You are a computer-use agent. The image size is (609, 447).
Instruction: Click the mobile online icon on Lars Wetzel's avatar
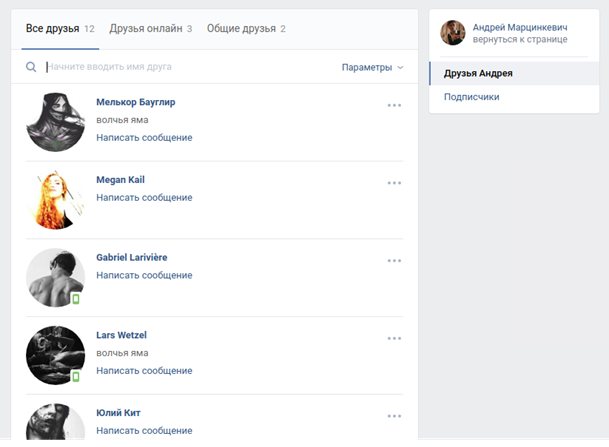click(76, 376)
